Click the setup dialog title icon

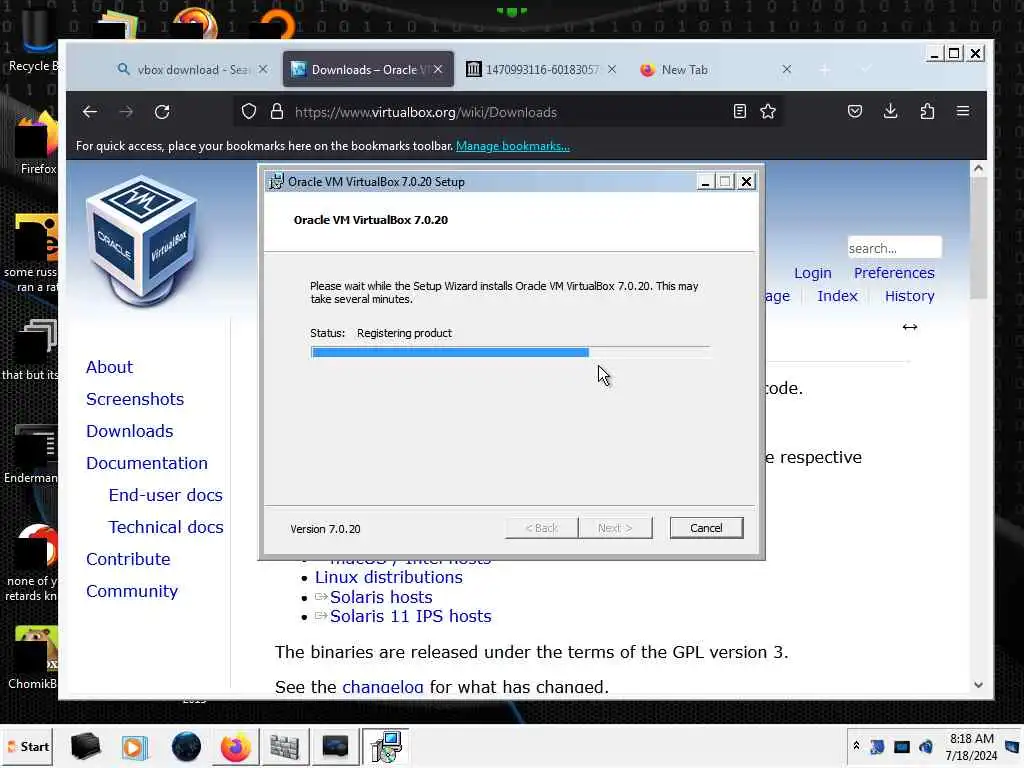[276, 182]
